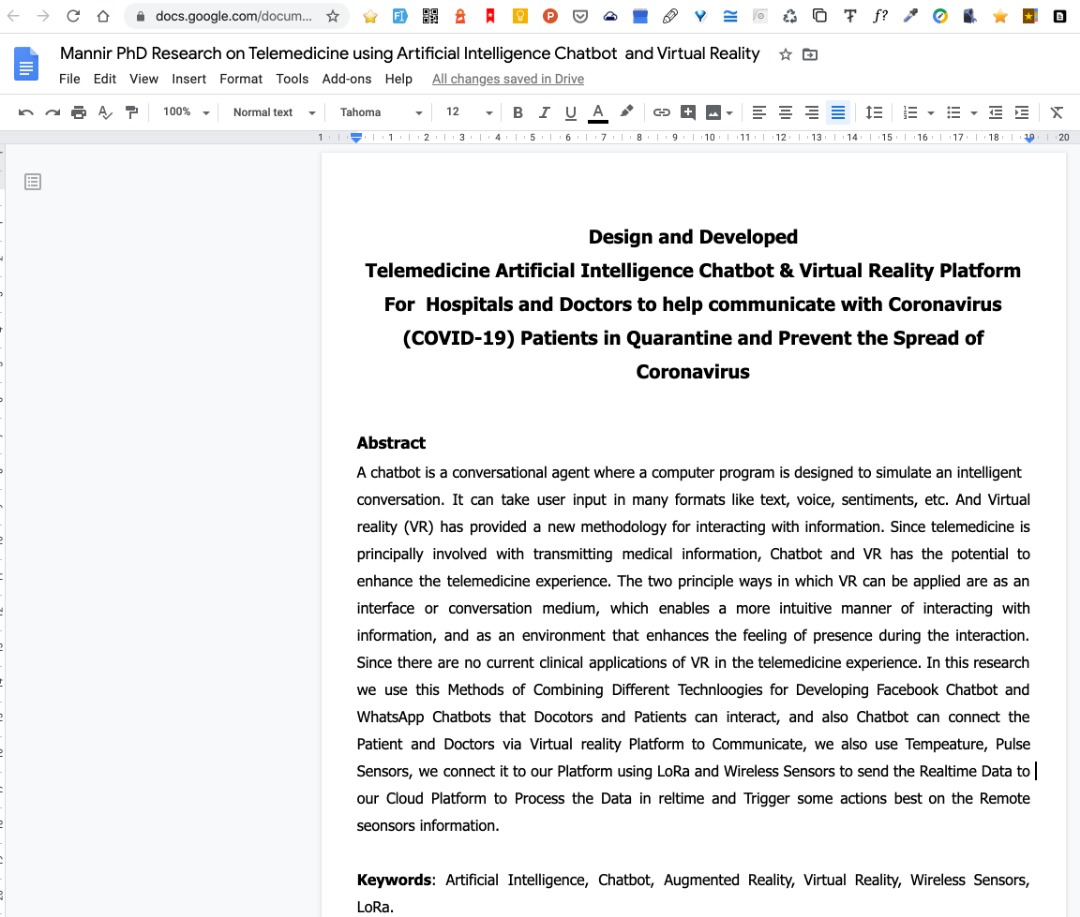
Task: Open the Add-ons menu
Action: pos(346,79)
